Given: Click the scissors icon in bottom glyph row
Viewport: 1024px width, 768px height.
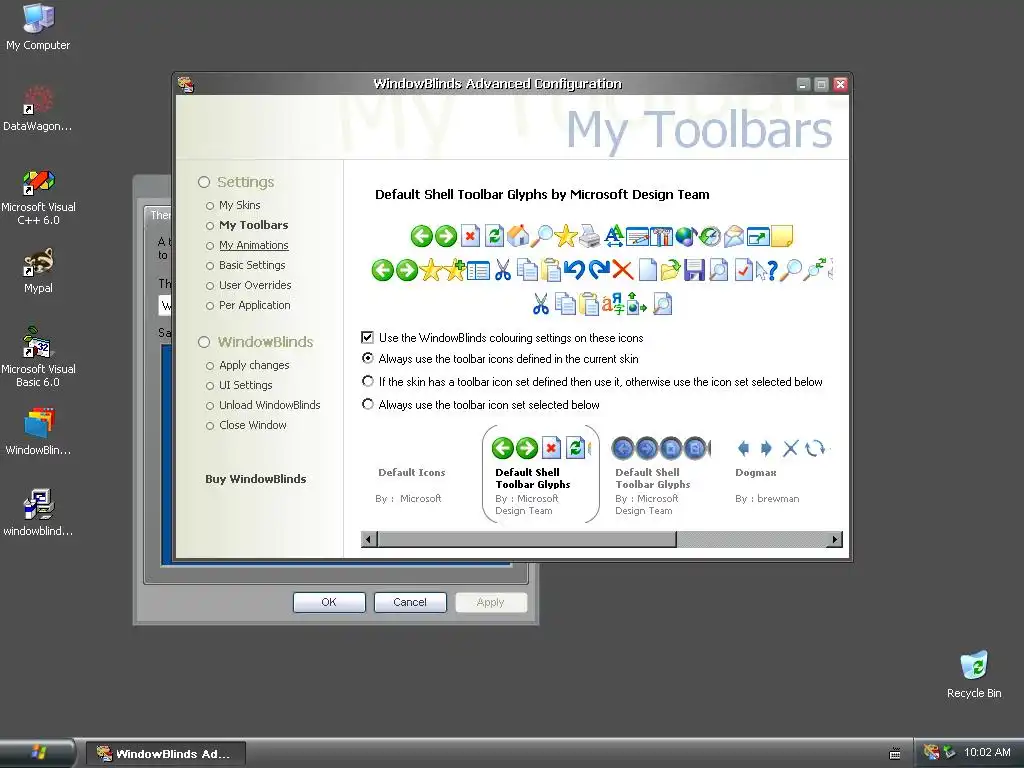Looking at the screenshot, I should pyautogui.click(x=541, y=304).
